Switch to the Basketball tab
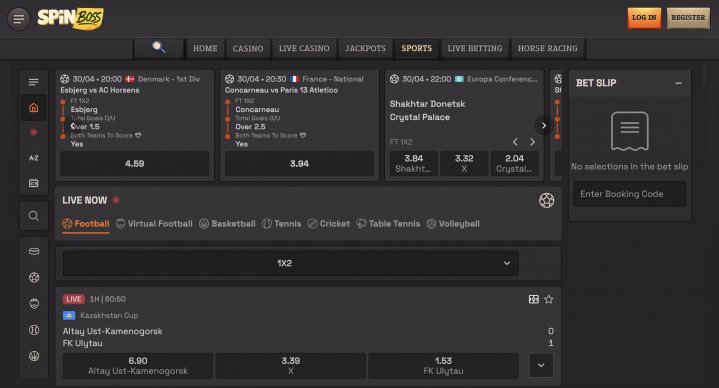719x388 pixels. click(227, 224)
